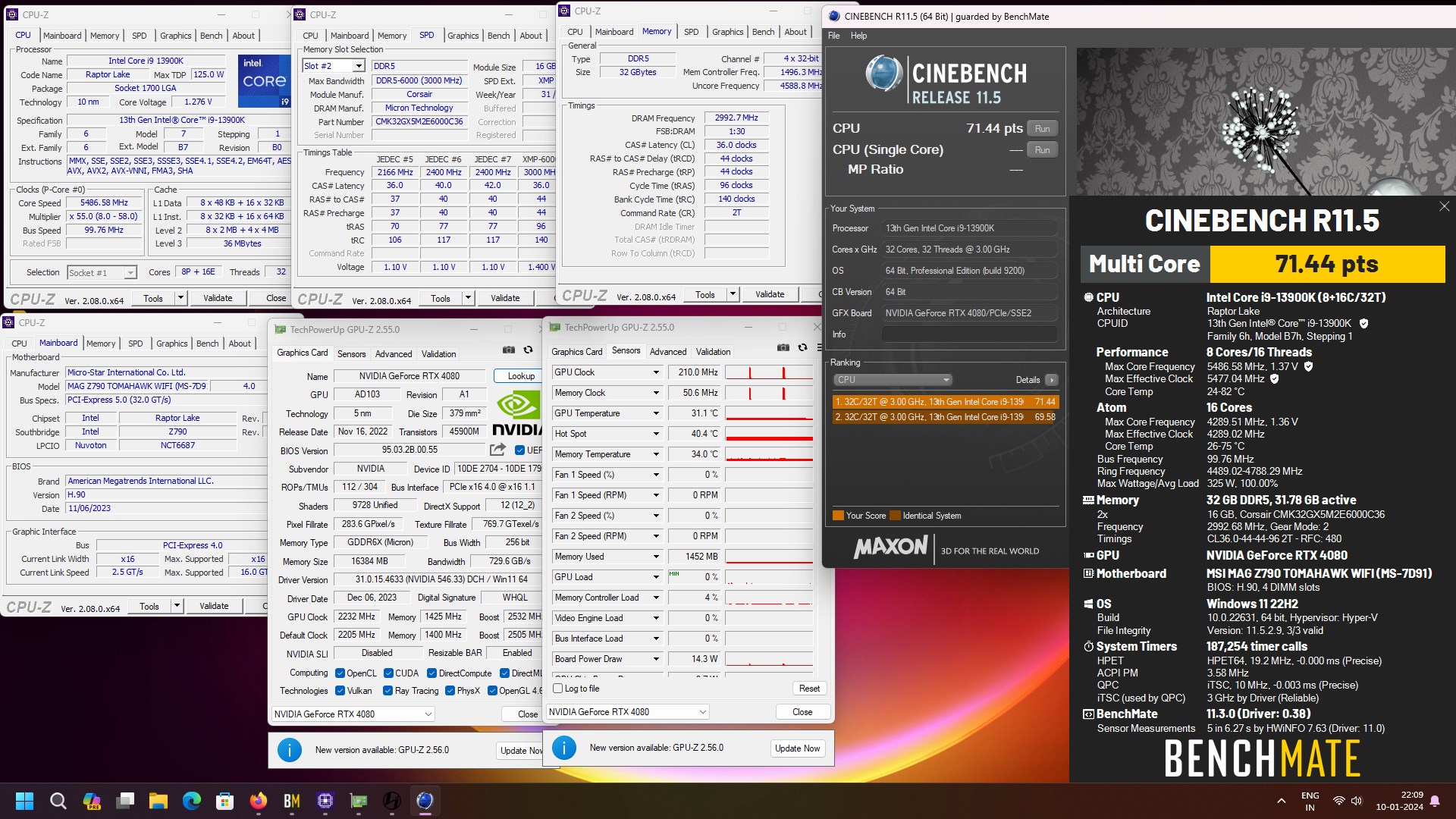Open the Slot #2 dropdown in CPU-Z SPD
Viewport: 1456px width, 819px height.
pyautogui.click(x=359, y=66)
